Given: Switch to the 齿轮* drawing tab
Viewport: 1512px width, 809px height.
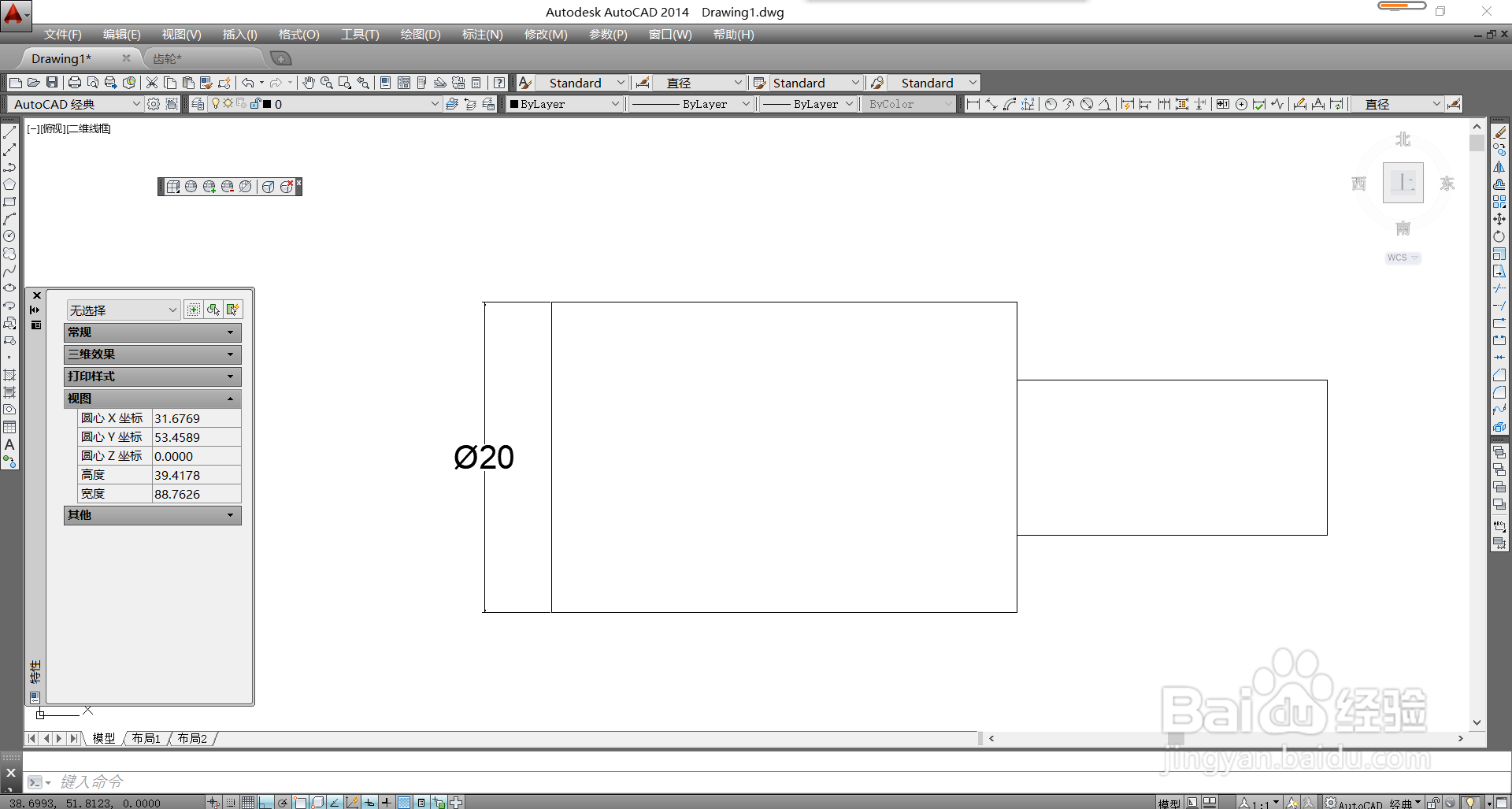Looking at the screenshot, I should pos(203,58).
